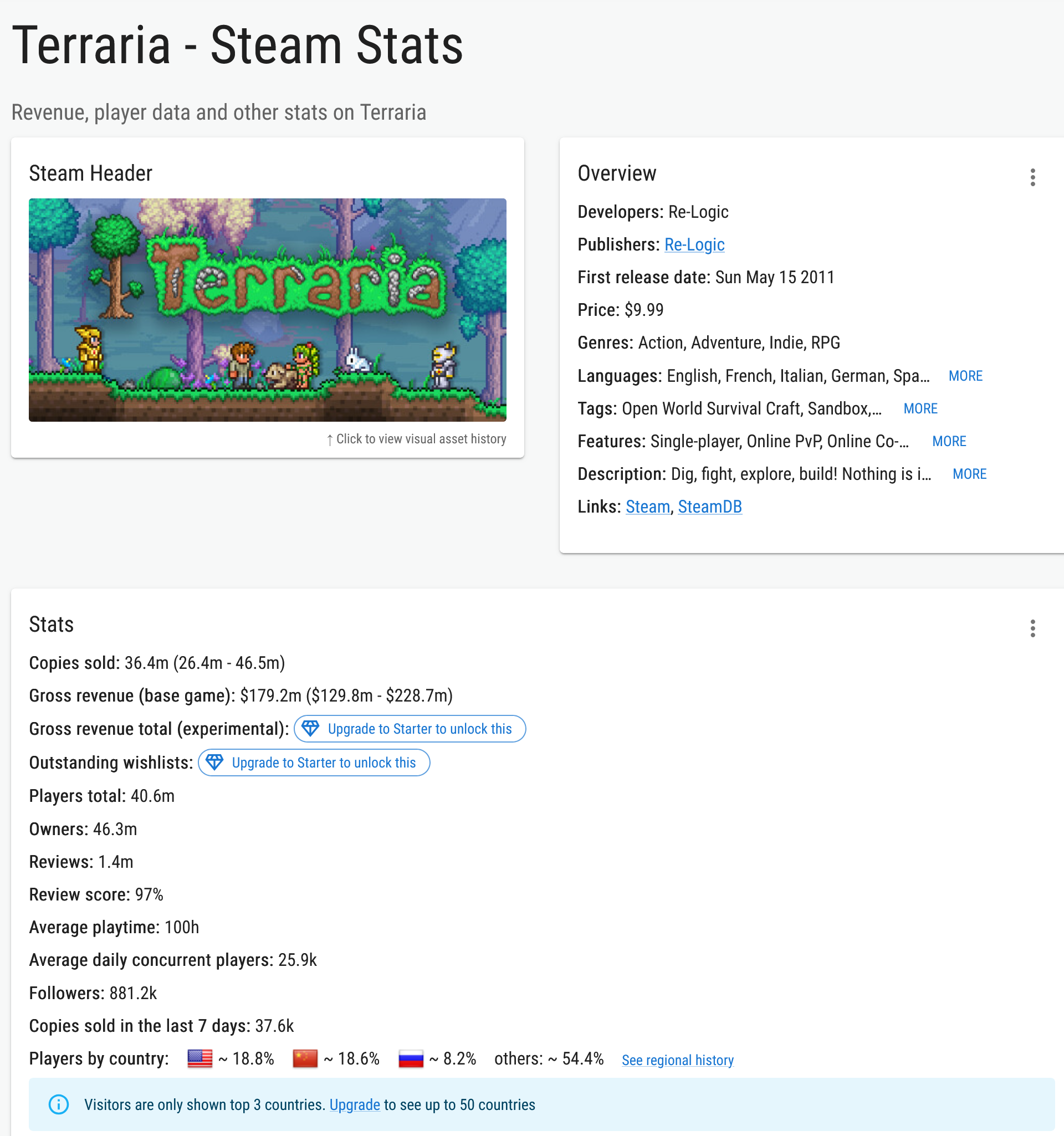1064x1136 pixels.
Task: Click the diamond icon beside Gross revenue total
Action: (310, 728)
